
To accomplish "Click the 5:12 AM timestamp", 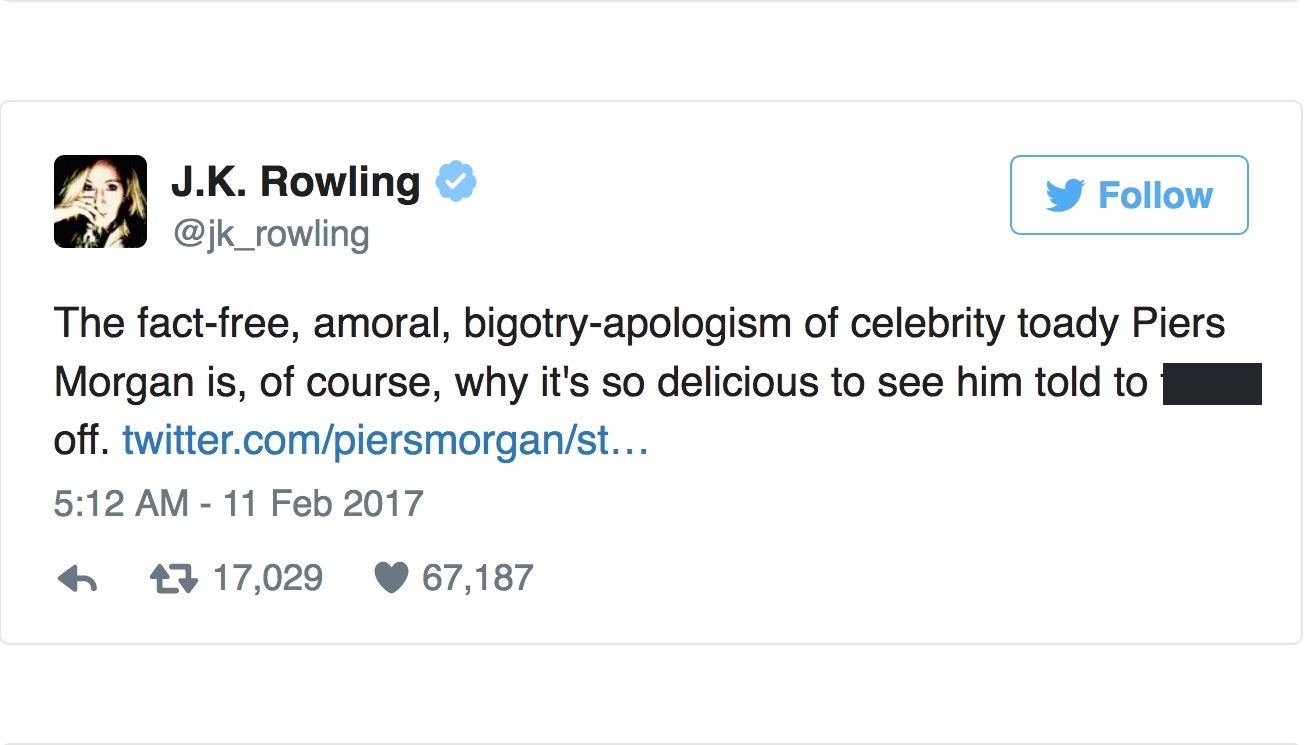I will pyautogui.click(x=120, y=502).
